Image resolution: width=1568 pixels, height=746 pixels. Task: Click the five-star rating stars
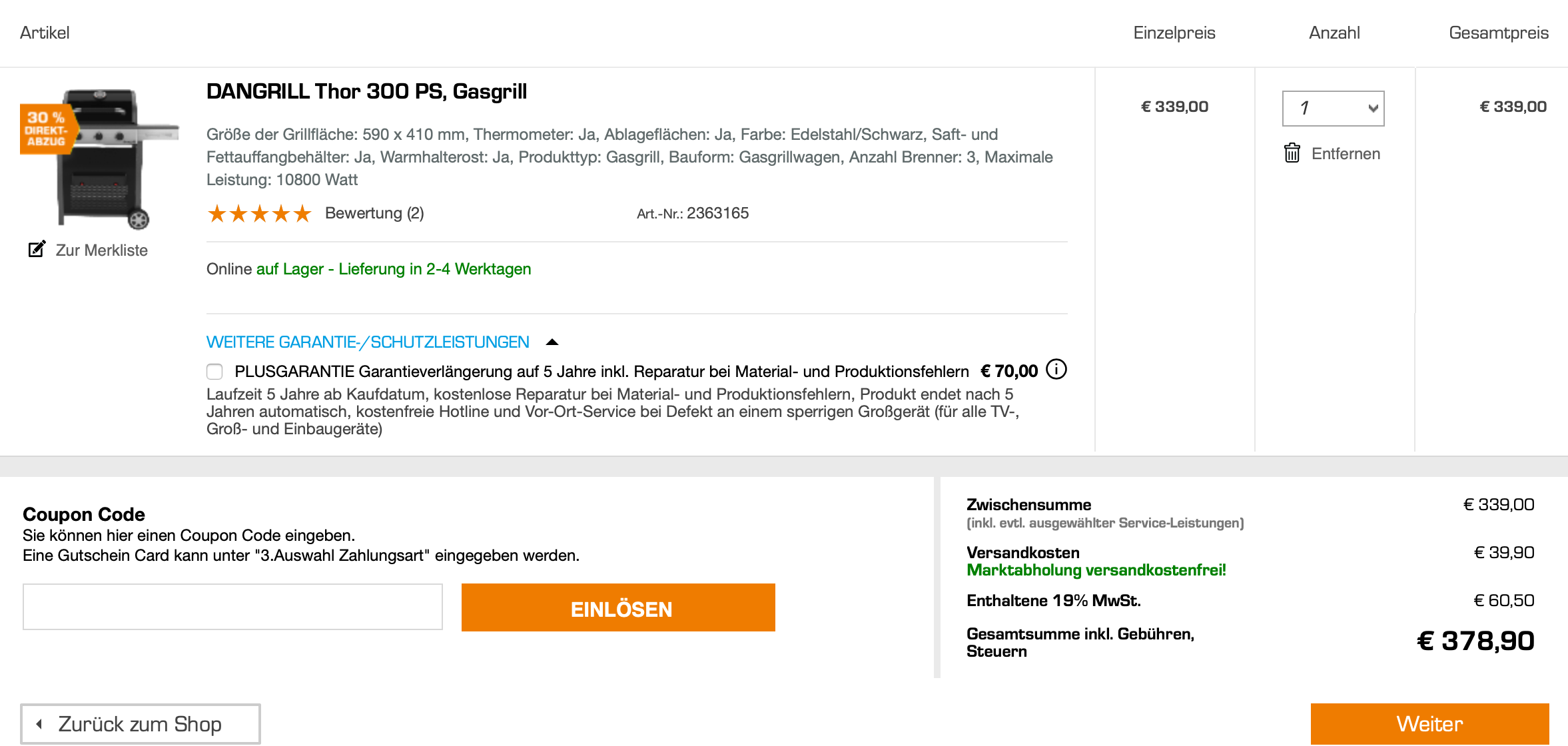(259, 214)
